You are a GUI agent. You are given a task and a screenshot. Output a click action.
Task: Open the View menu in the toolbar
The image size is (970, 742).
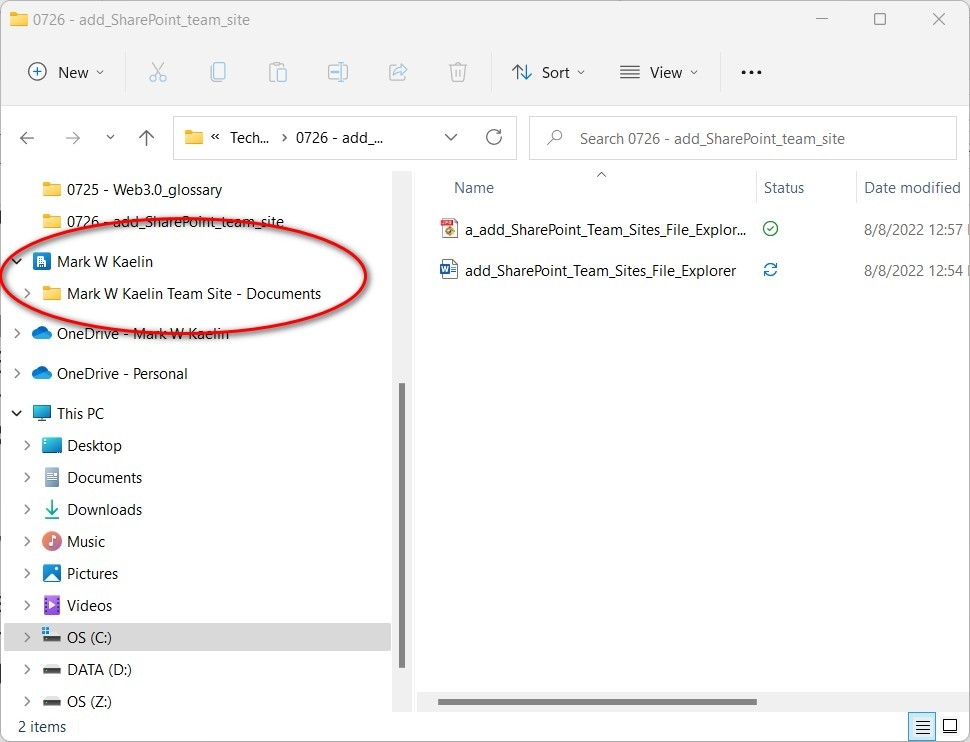[x=658, y=71]
